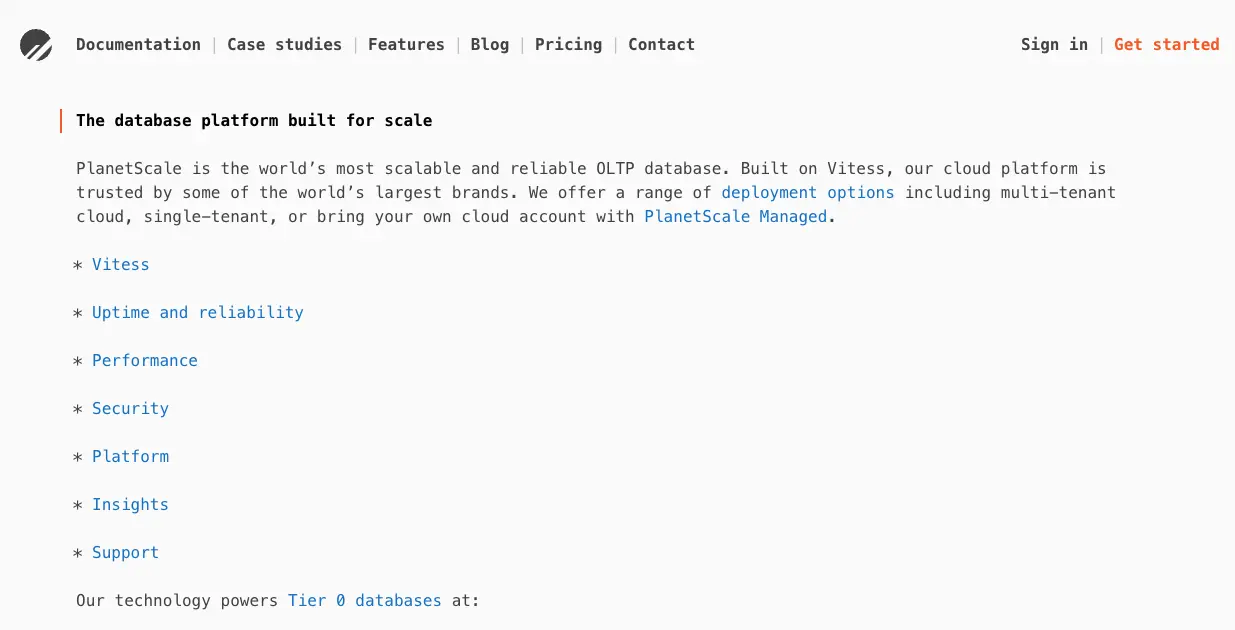Open the deployment options link
This screenshot has width=1235, height=630.
pyautogui.click(x=807, y=192)
